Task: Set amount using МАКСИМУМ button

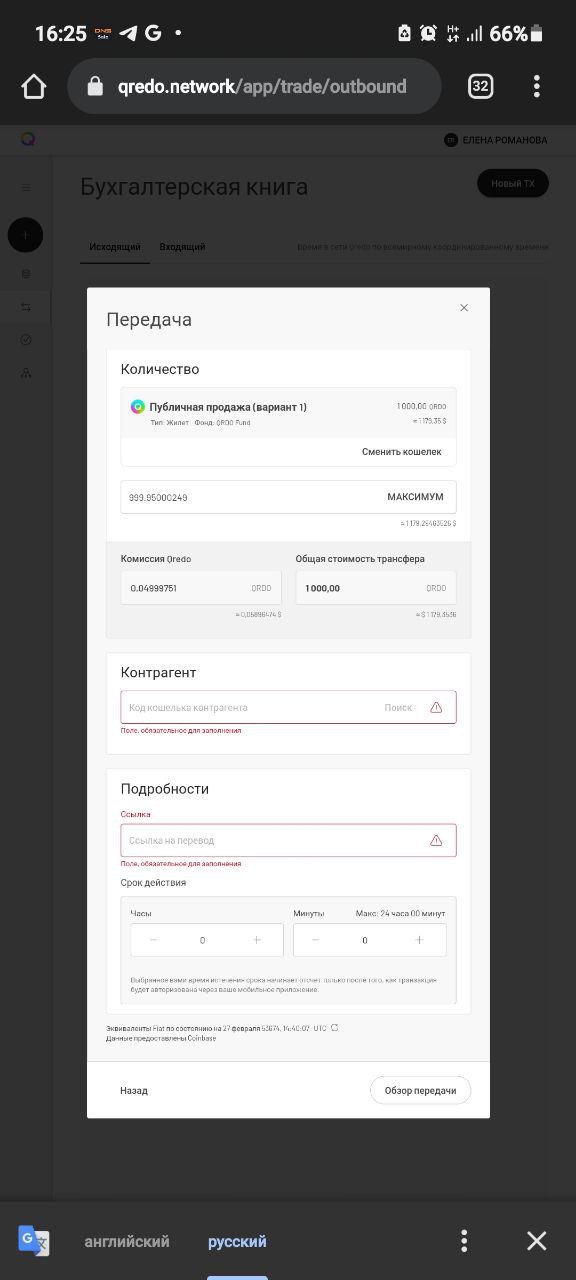Action: pyautogui.click(x=415, y=497)
